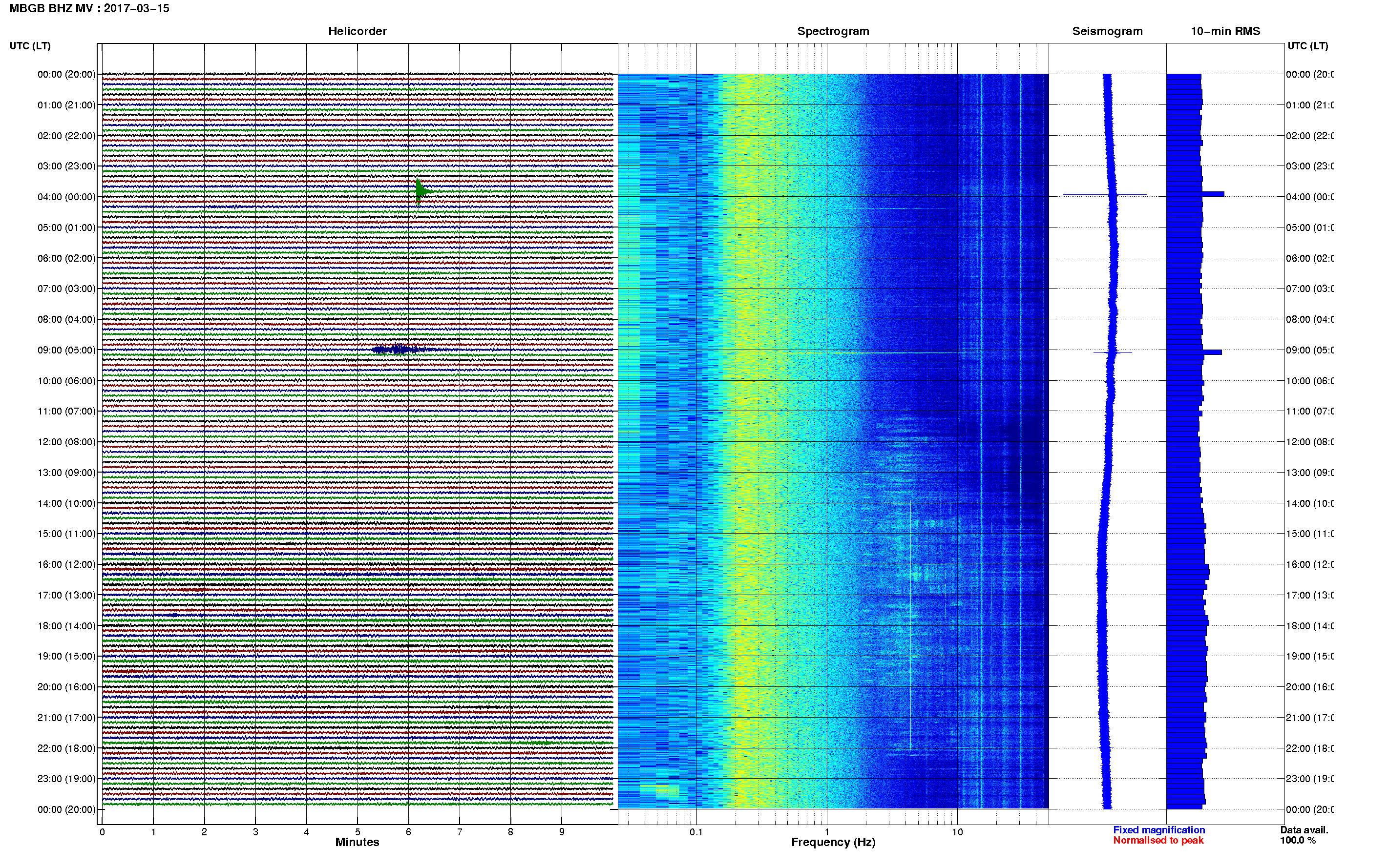Click the '0.1' frequency tick label
The width and height of the screenshot is (1389, 868).
tap(696, 832)
